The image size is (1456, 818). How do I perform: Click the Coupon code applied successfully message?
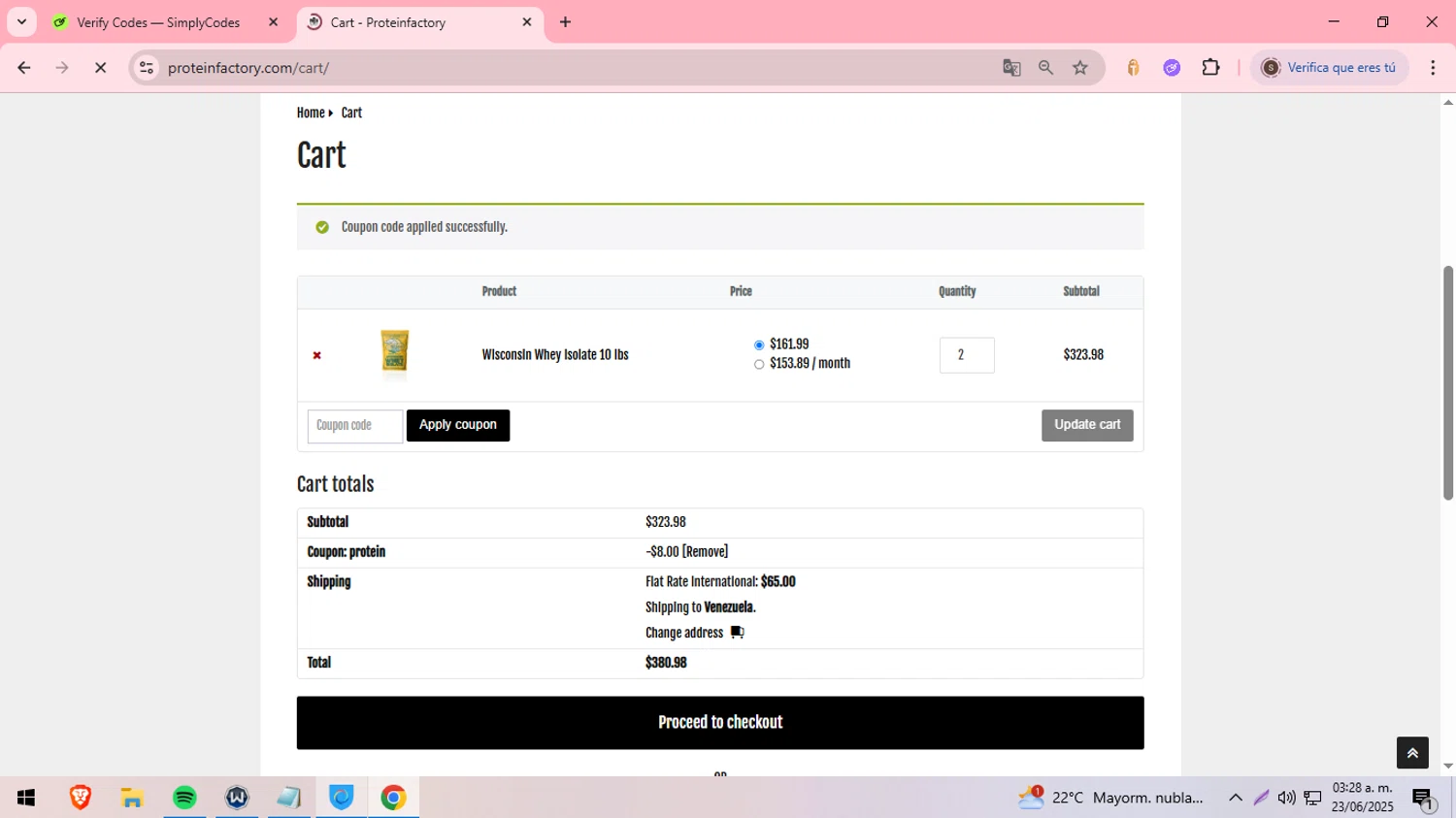[x=424, y=227]
